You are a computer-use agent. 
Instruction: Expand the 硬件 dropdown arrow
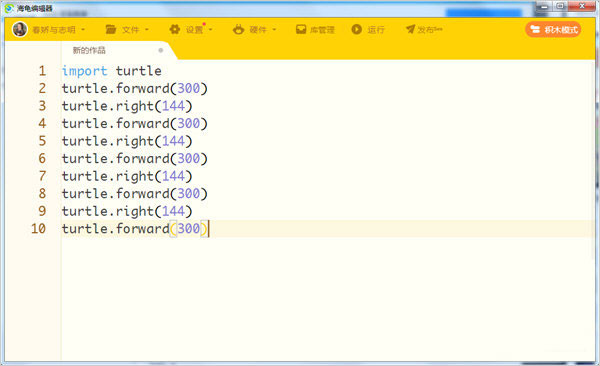(274, 29)
